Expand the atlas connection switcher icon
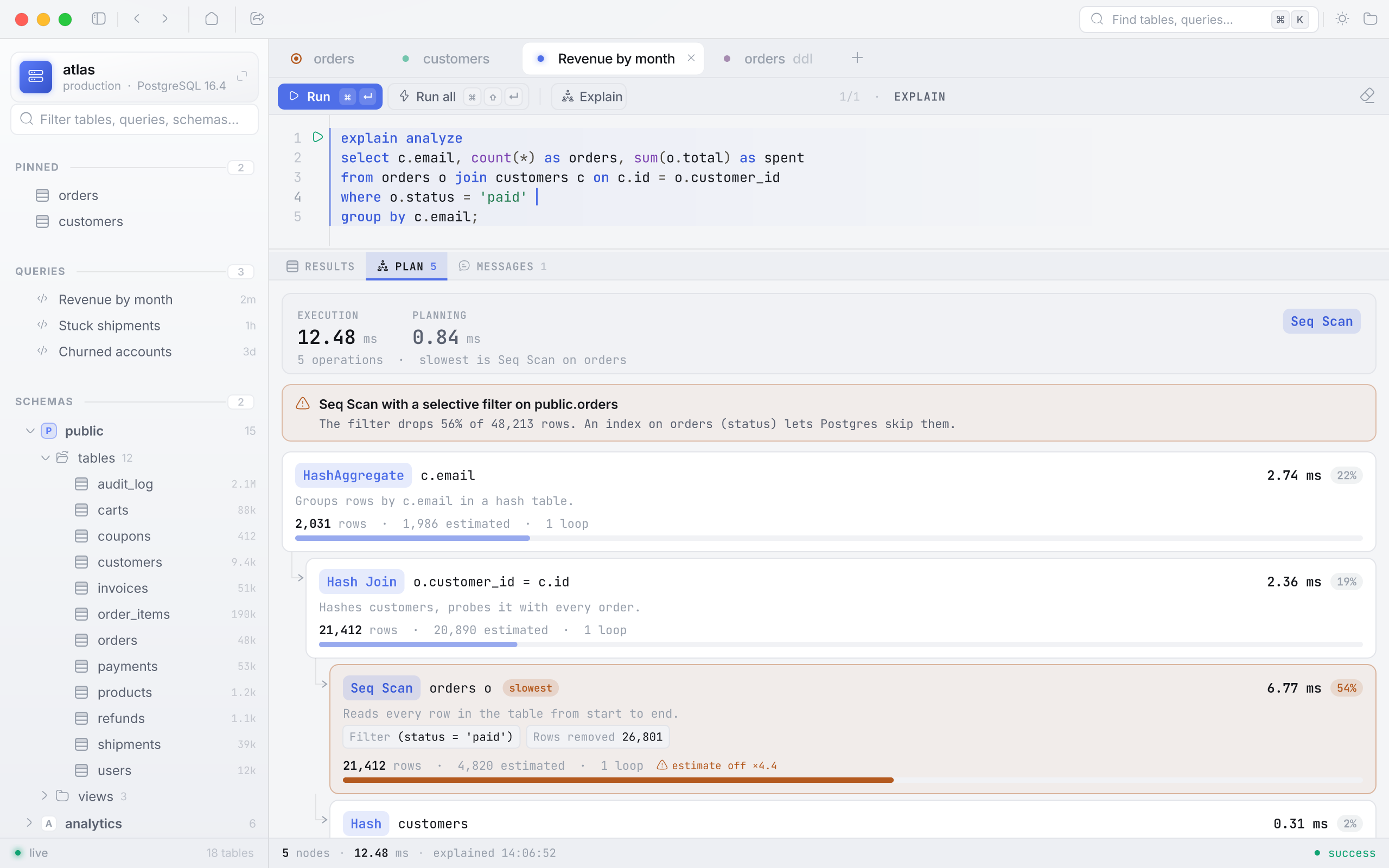The image size is (1389, 868). click(242, 76)
